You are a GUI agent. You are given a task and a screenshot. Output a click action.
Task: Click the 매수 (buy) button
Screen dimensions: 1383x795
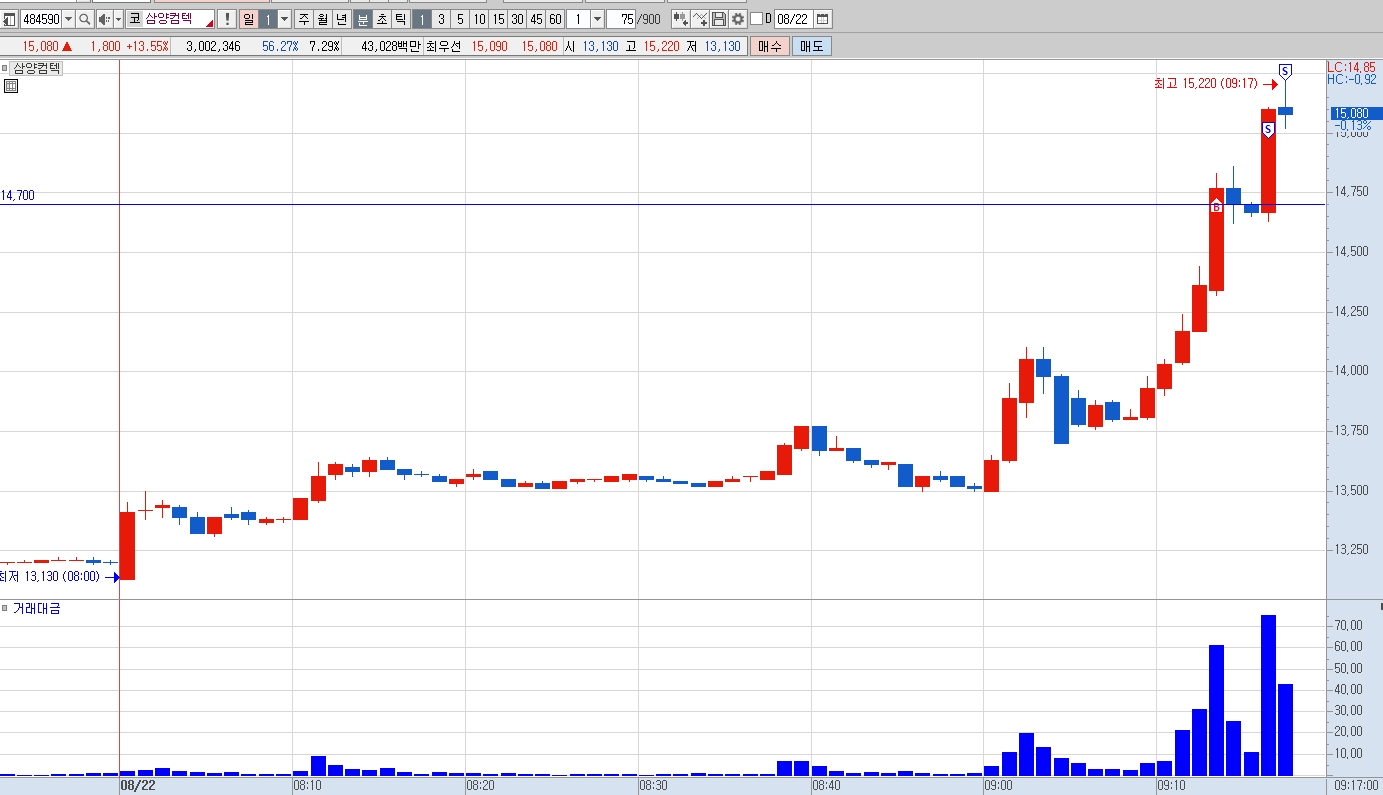pos(770,46)
